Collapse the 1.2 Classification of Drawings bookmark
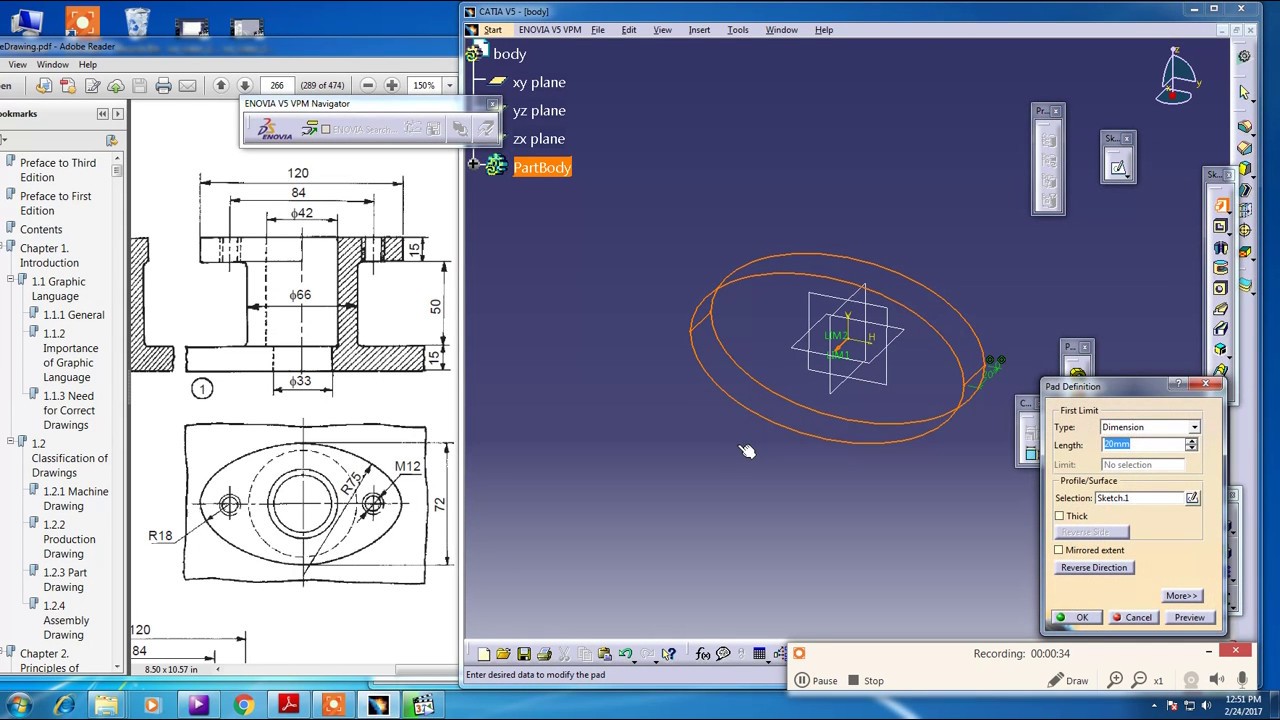Image resolution: width=1280 pixels, height=720 pixels. (10, 442)
